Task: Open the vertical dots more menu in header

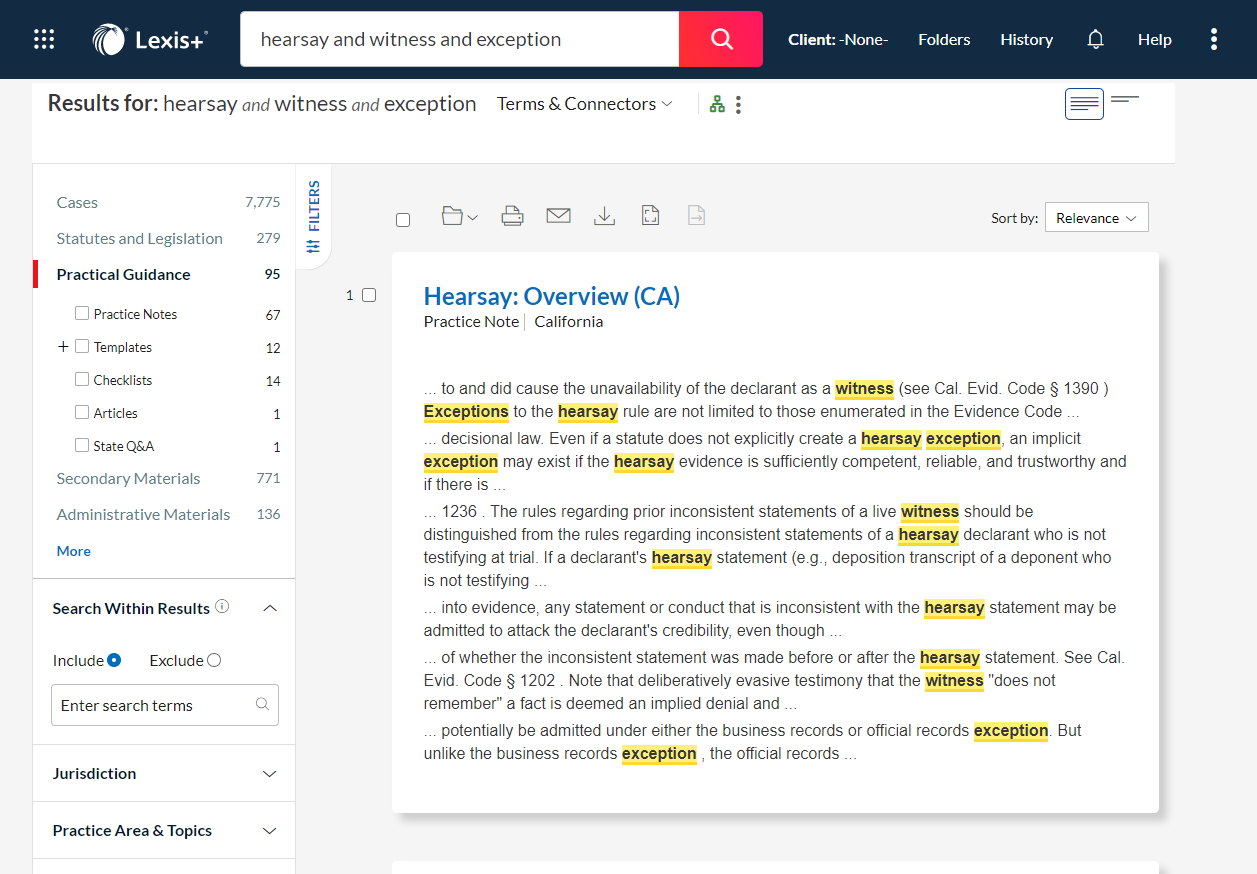Action: [x=1214, y=39]
